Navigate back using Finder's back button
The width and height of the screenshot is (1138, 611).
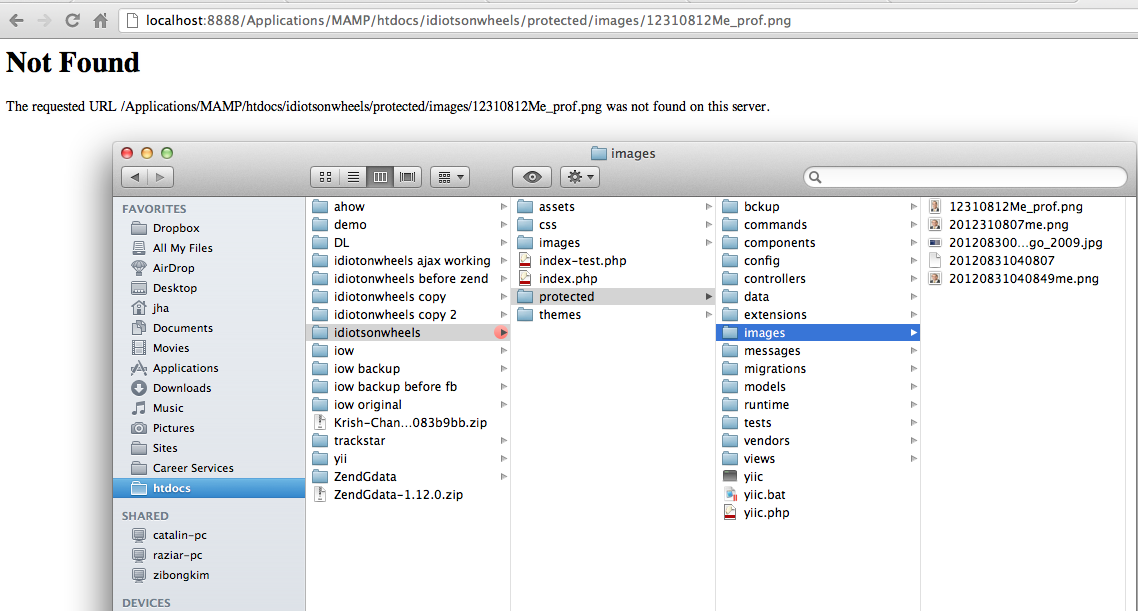(134, 176)
